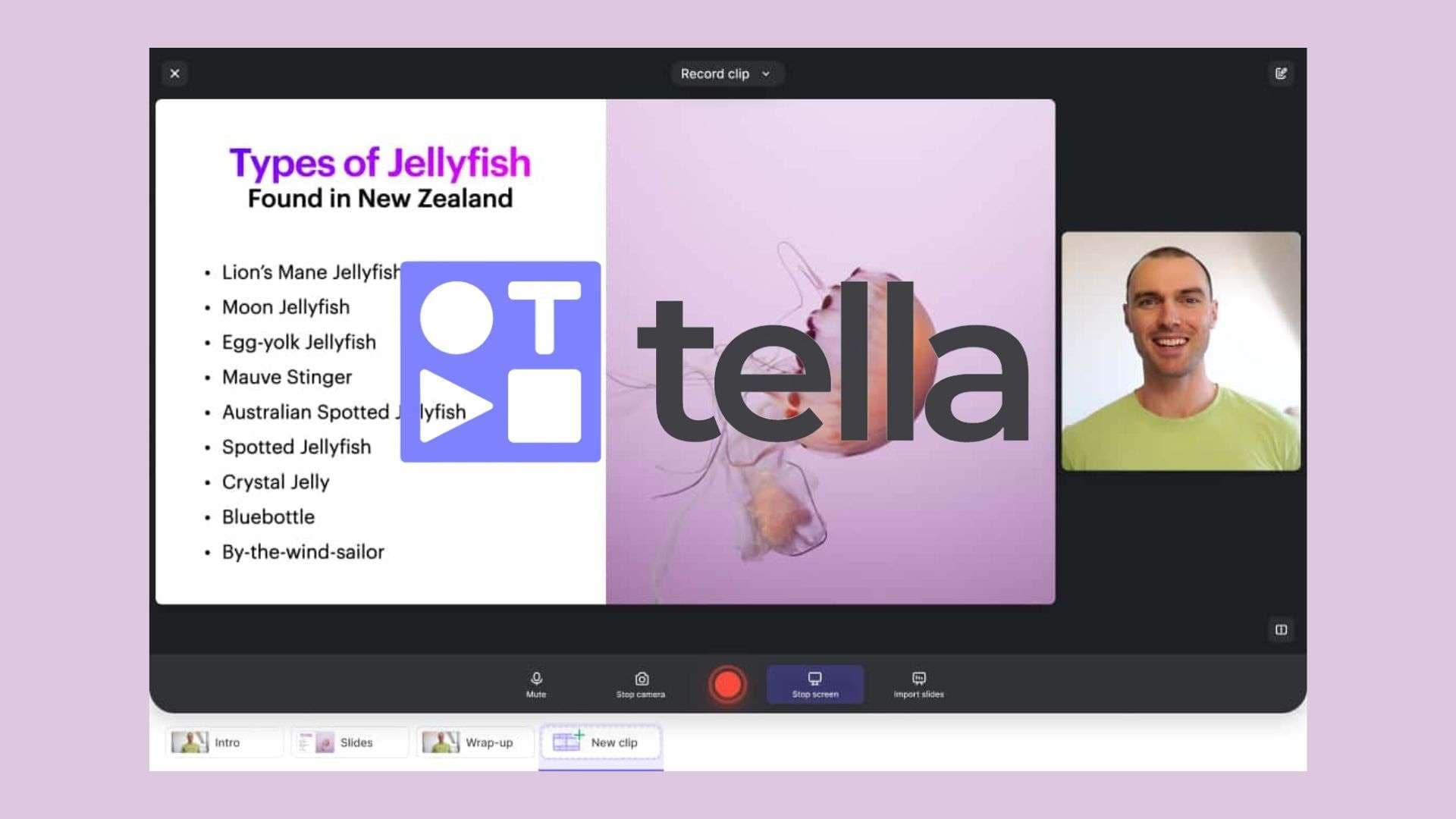Open the edit notes icon in the top-right corner
The height and width of the screenshot is (819, 1456).
pos(1281,74)
